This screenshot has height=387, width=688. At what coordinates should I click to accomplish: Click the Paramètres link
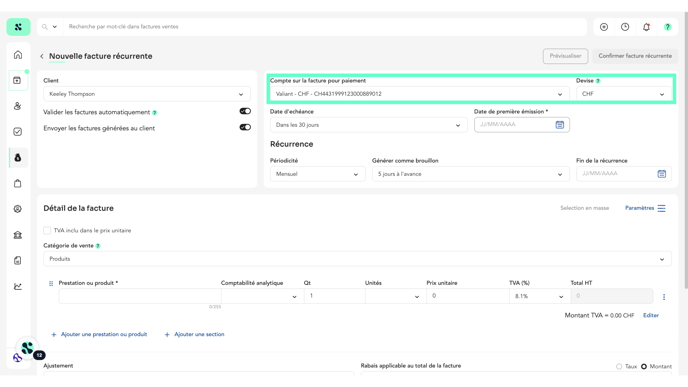click(639, 208)
